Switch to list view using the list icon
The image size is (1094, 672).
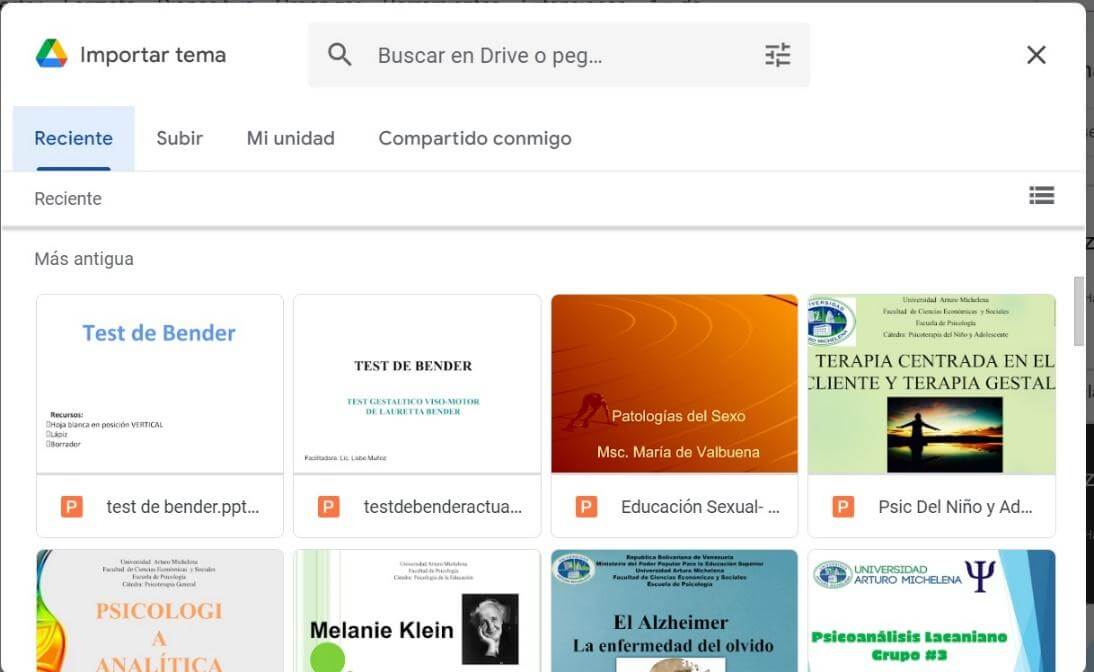point(1042,195)
